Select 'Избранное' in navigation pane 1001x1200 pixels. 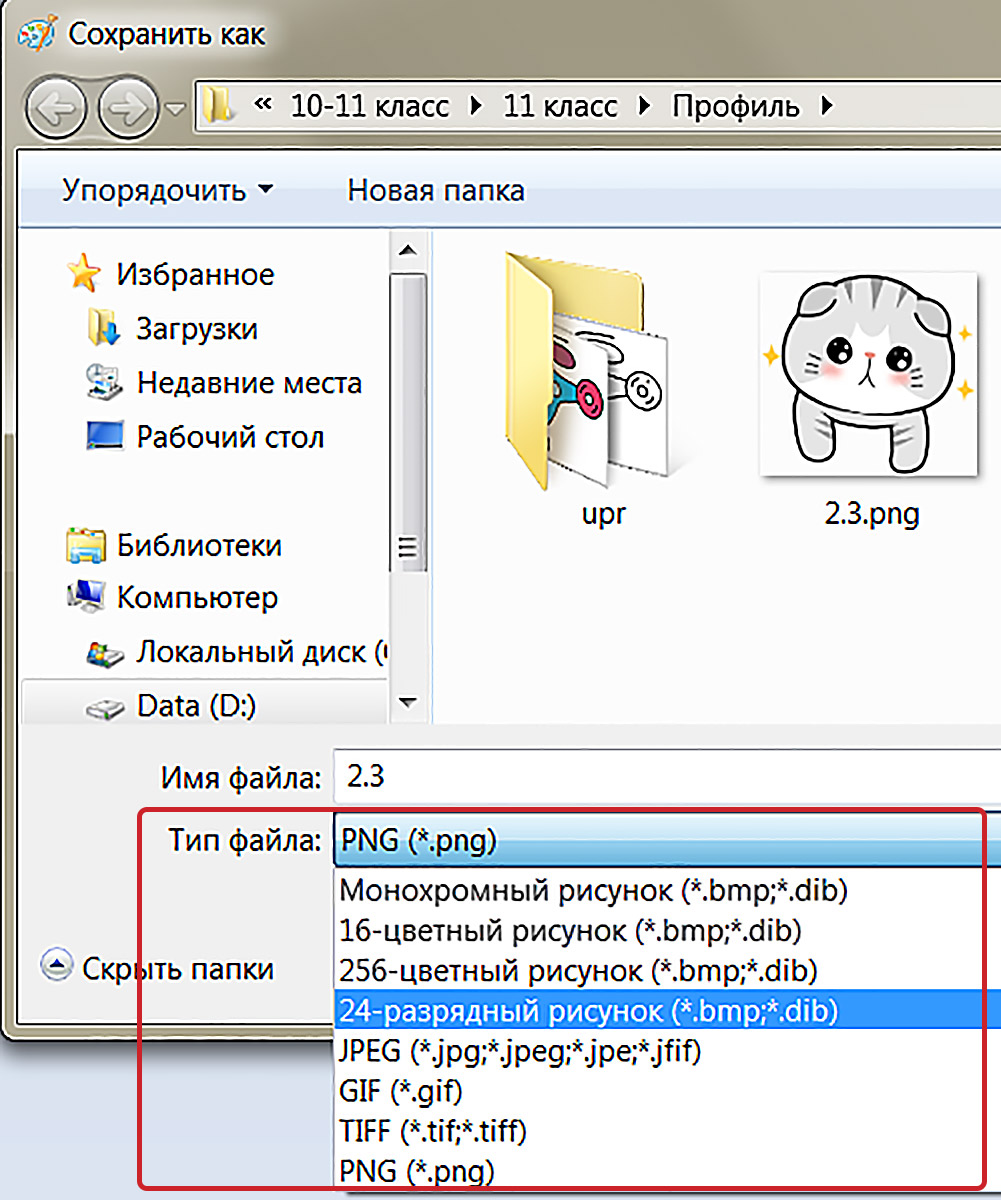tap(195, 274)
